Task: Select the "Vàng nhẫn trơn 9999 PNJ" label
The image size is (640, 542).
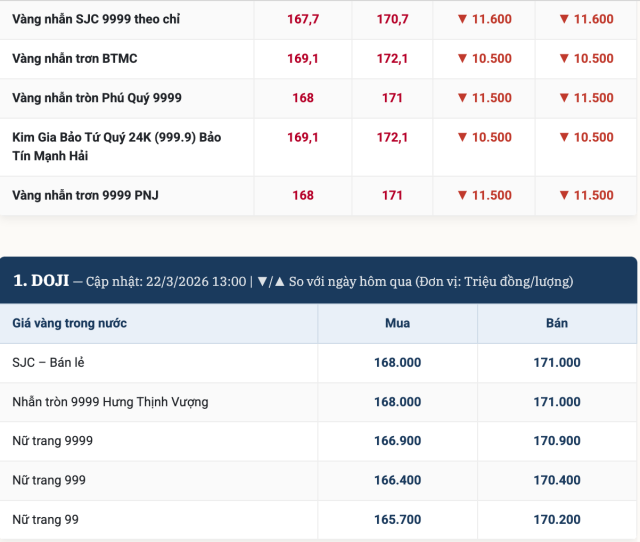Action: coord(85,195)
